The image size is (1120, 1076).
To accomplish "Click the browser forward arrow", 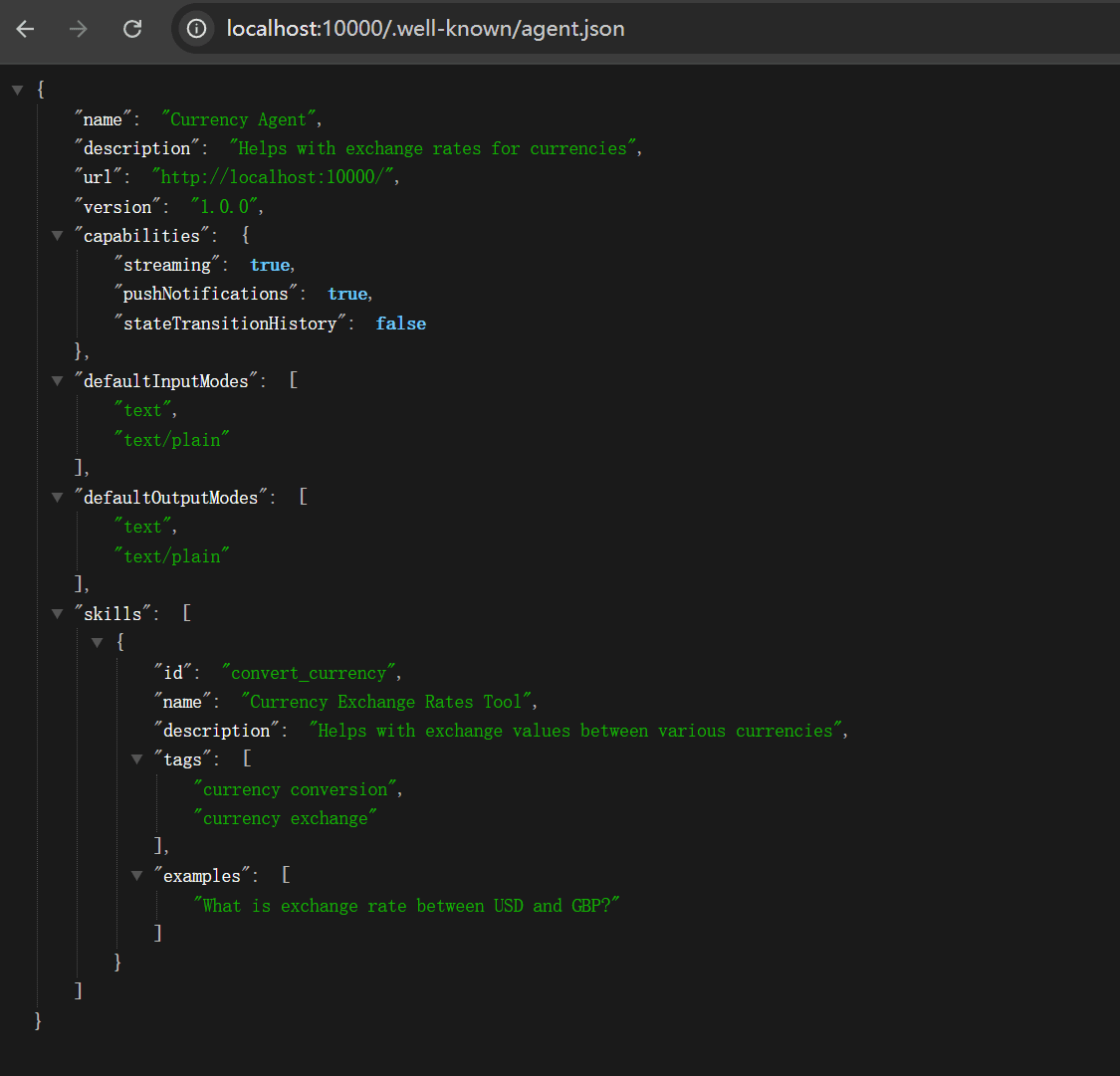I will 78,29.
